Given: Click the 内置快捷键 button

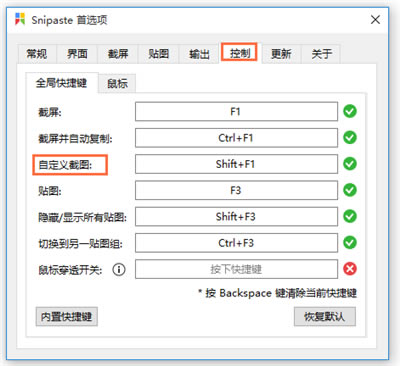Looking at the screenshot, I should tap(67, 316).
